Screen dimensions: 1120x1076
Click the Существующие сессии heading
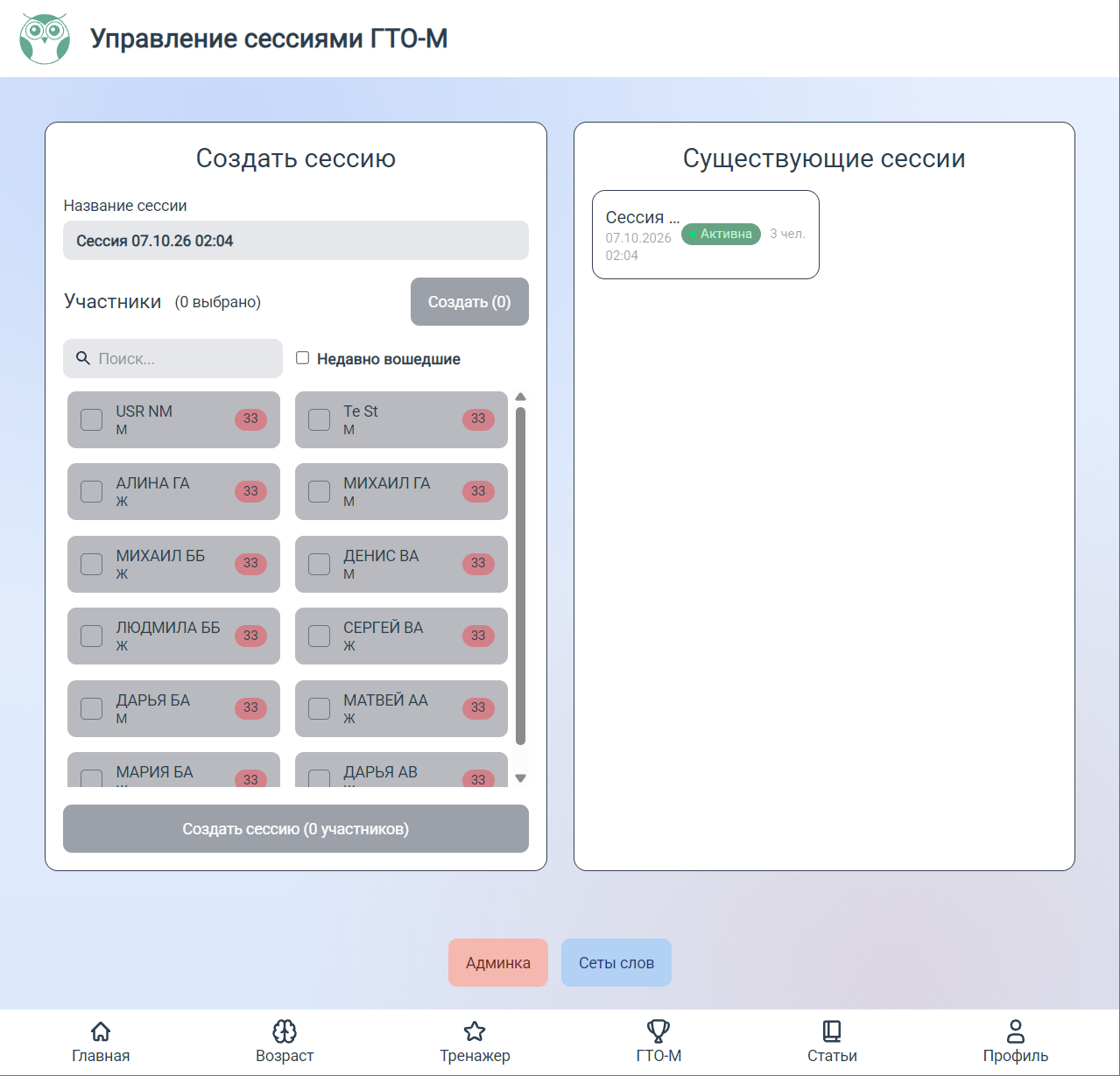[x=824, y=158]
